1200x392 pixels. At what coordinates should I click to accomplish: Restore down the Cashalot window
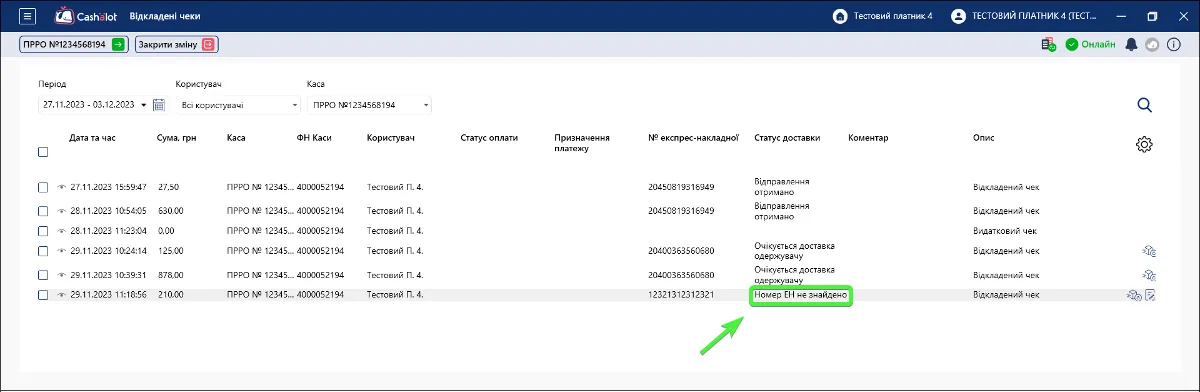click(x=1152, y=16)
